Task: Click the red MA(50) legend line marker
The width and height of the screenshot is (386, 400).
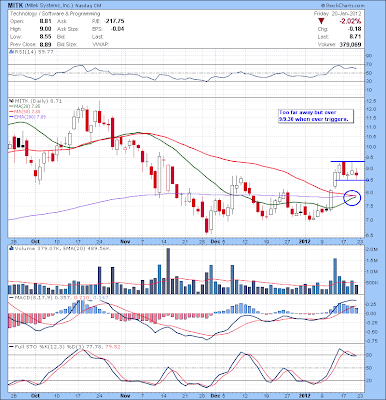Action: point(11,111)
